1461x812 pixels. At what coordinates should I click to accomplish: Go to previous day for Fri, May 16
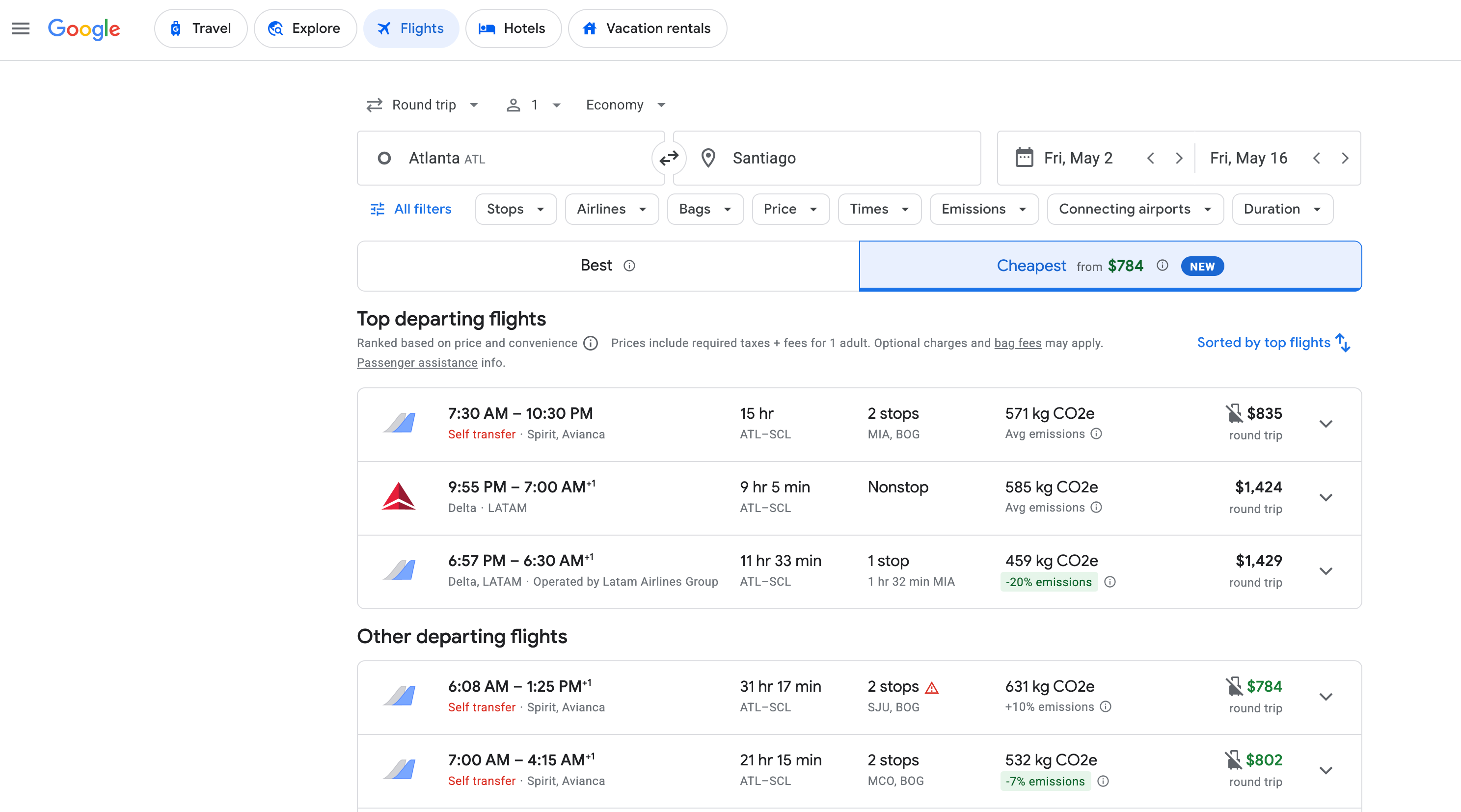click(1316, 158)
